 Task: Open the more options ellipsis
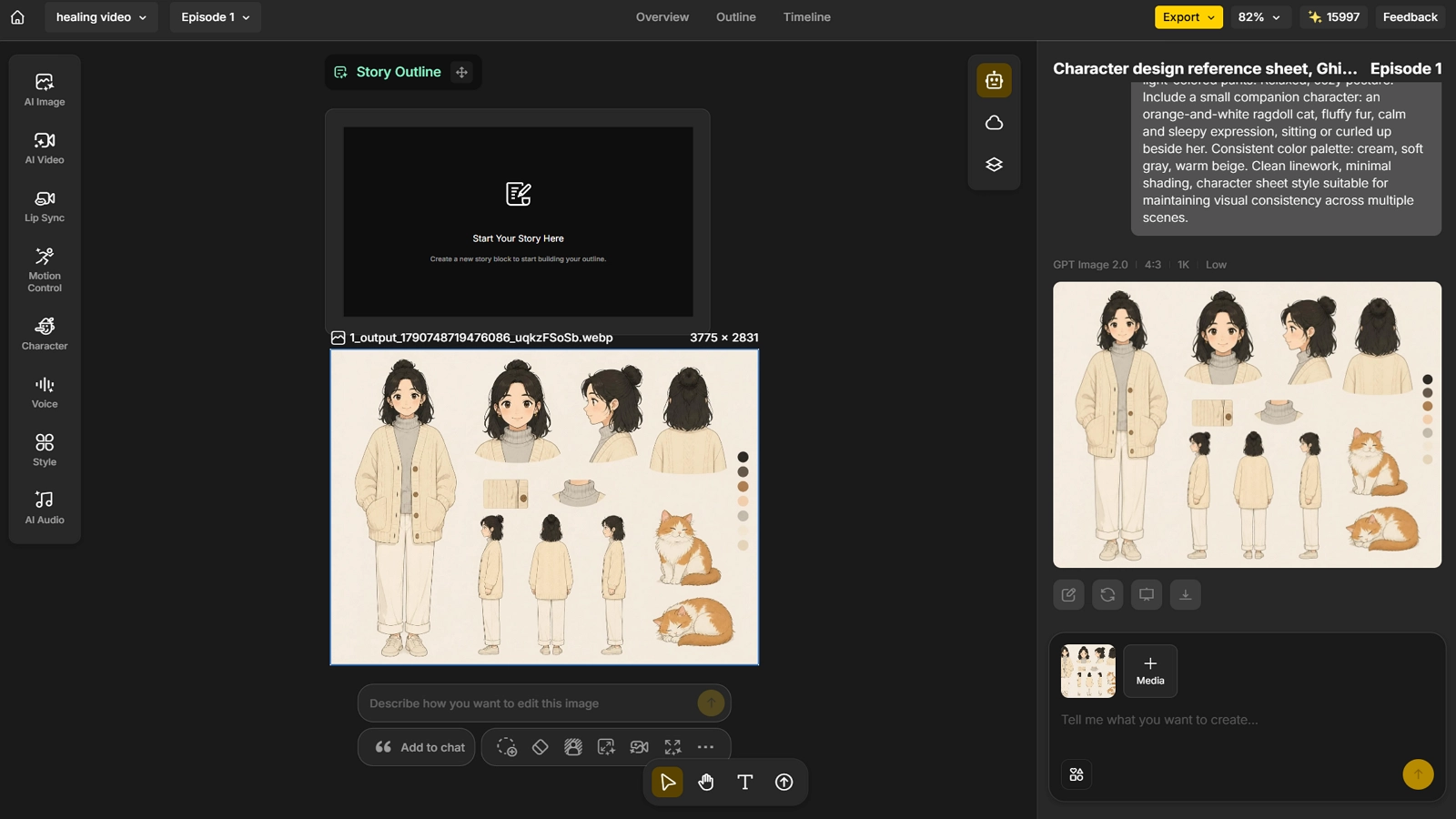tap(705, 747)
